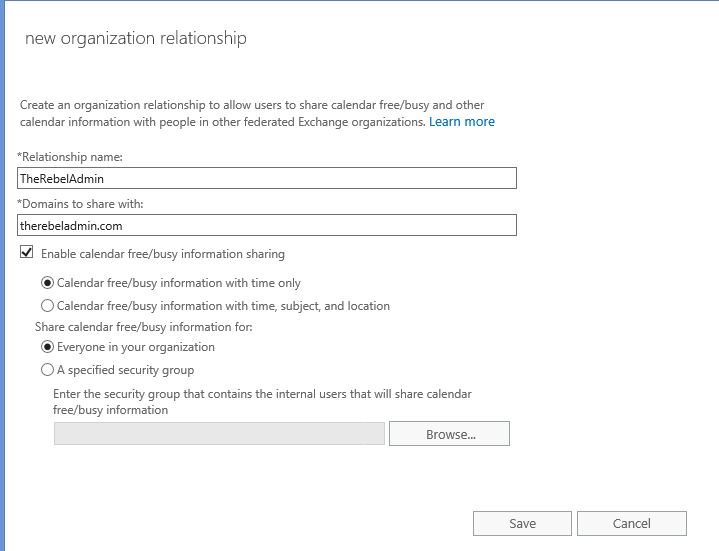Click the "time, subject, and location" option label
The height and width of the screenshot is (551, 719).
[x=223, y=306]
